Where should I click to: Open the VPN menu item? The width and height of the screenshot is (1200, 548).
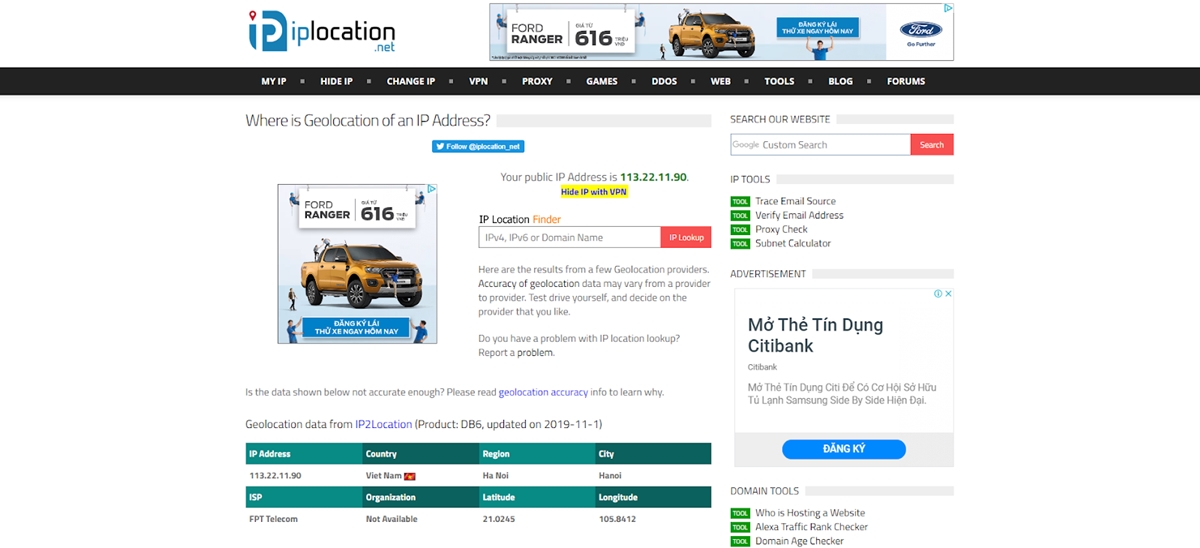tap(478, 81)
